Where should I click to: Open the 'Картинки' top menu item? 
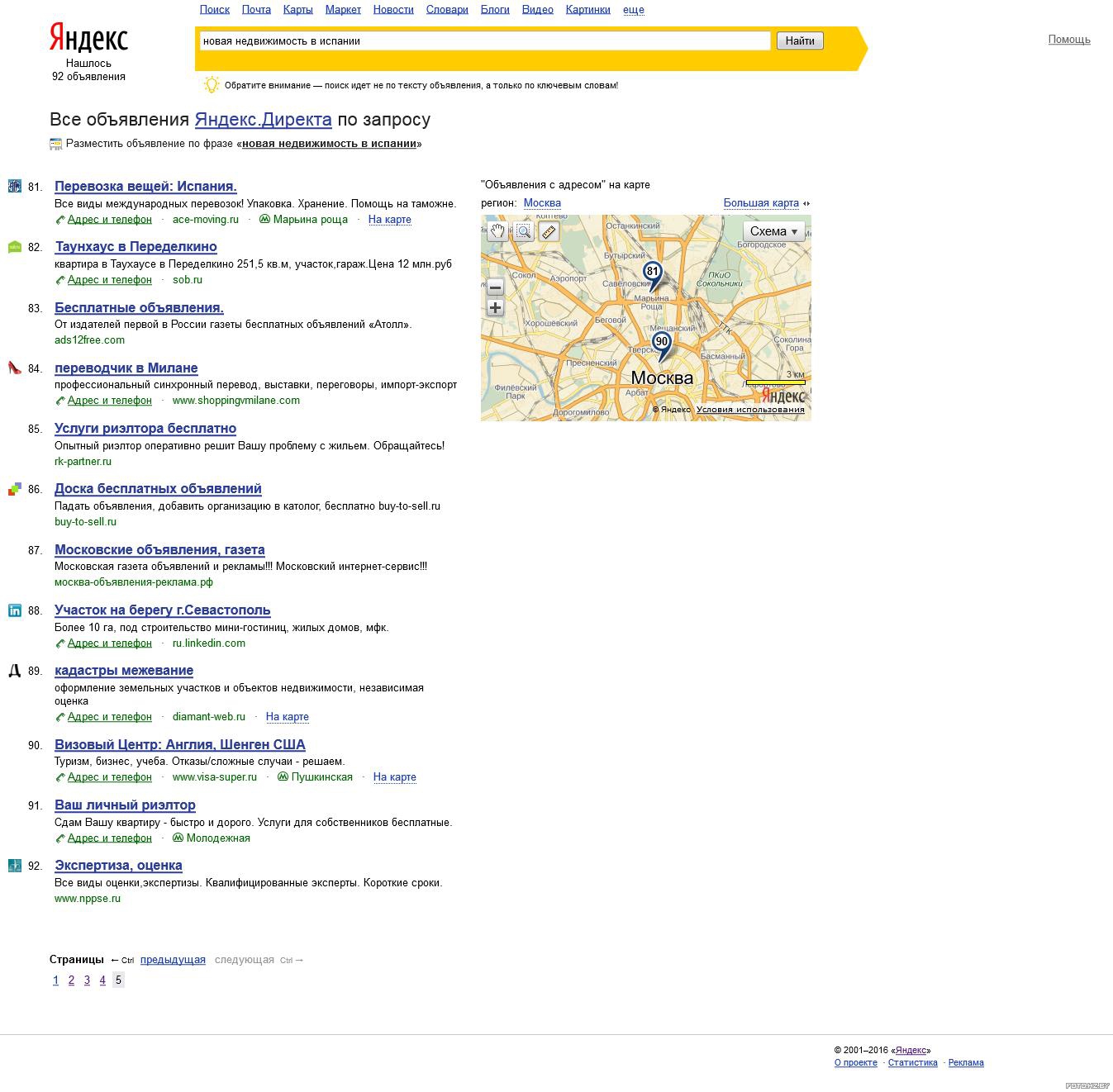[588, 10]
